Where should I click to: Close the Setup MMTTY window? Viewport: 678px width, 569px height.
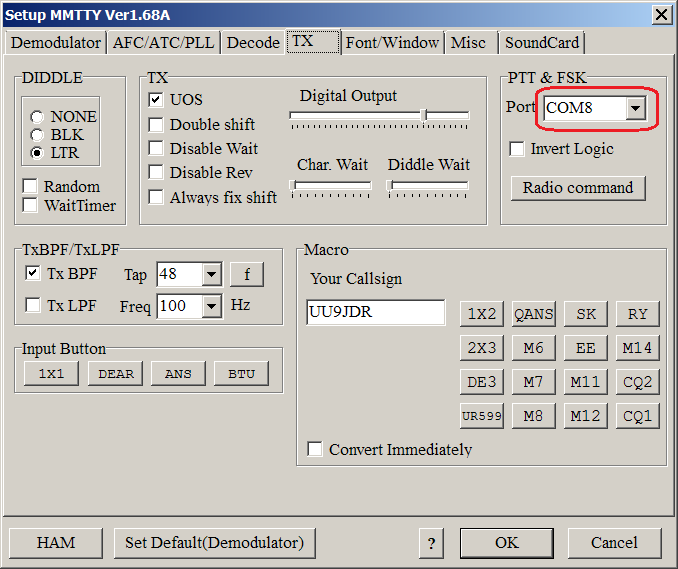click(662, 15)
